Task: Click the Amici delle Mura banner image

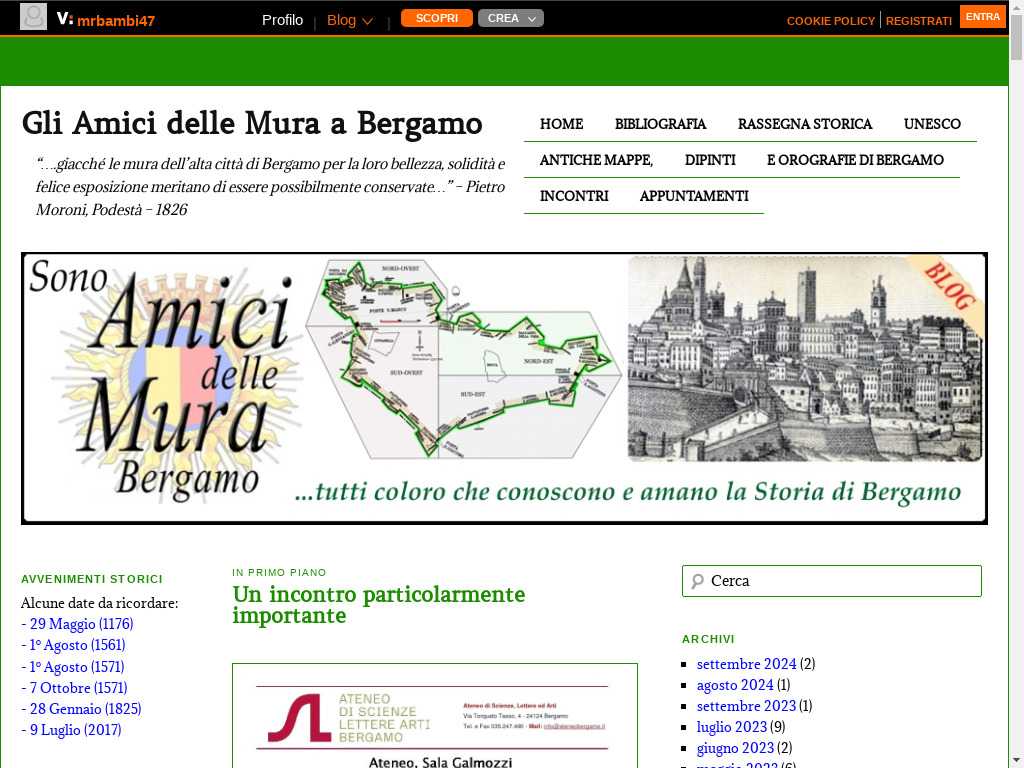Action: (504, 388)
